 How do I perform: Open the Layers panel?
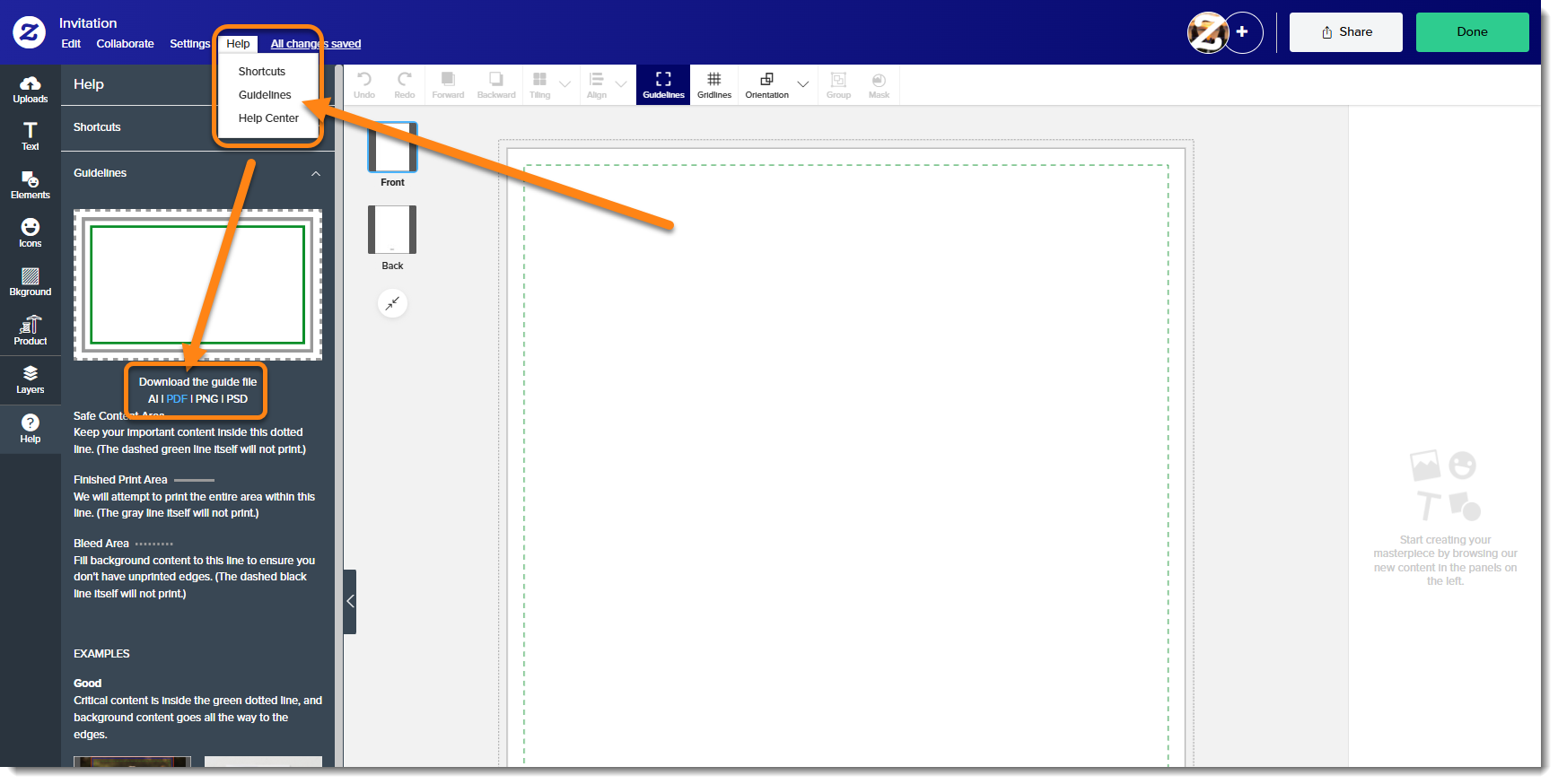pos(30,379)
